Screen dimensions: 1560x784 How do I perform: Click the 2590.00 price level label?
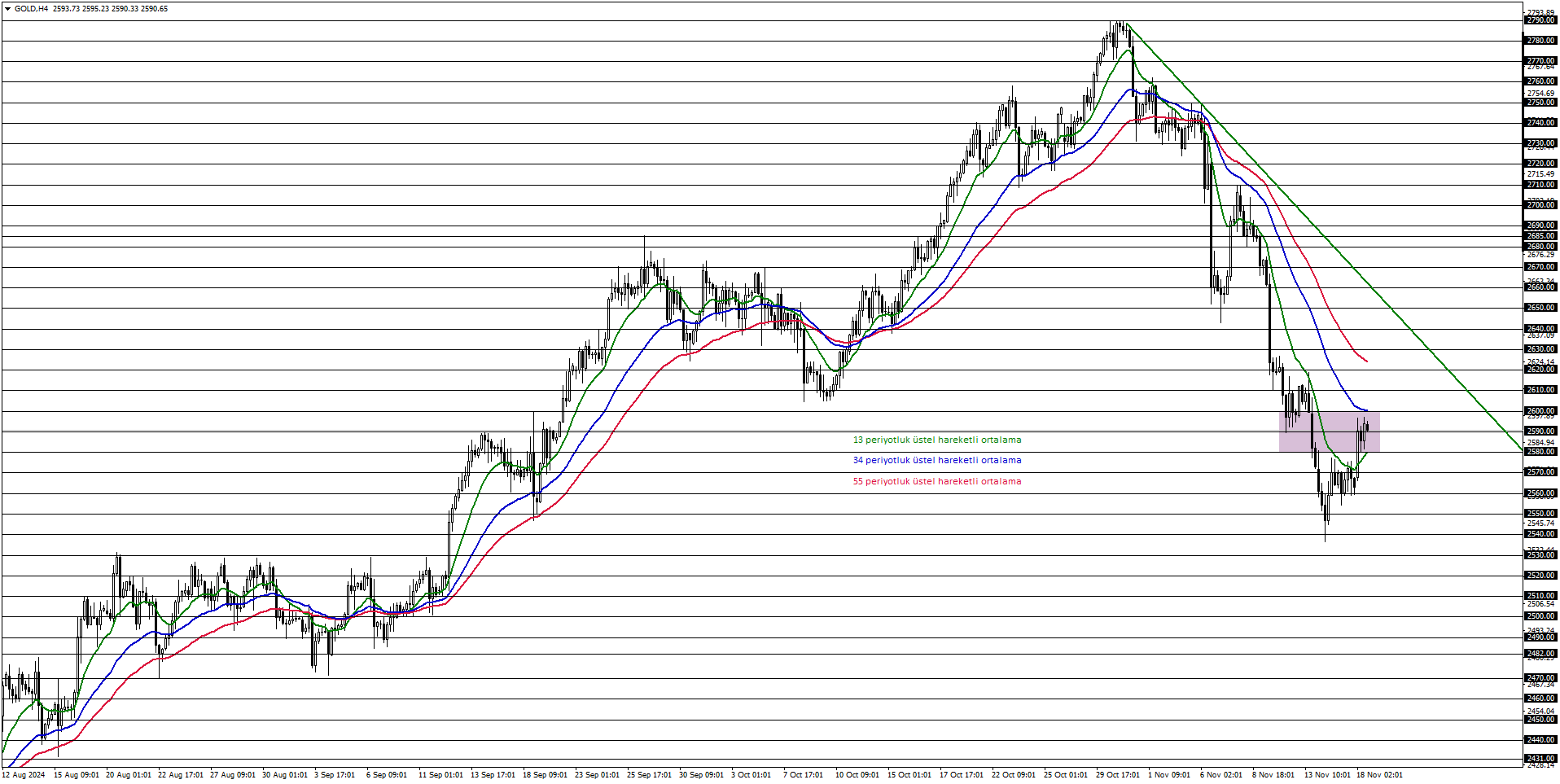(1540, 431)
